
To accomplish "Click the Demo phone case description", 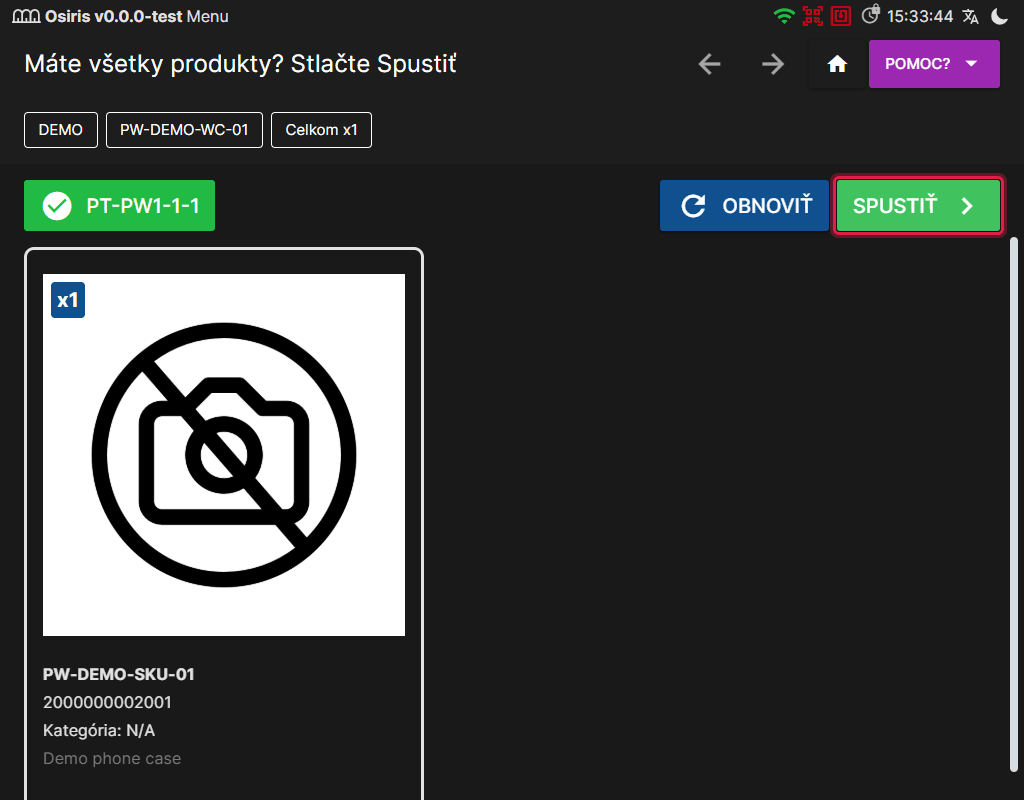I will click(x=112, y=758).
